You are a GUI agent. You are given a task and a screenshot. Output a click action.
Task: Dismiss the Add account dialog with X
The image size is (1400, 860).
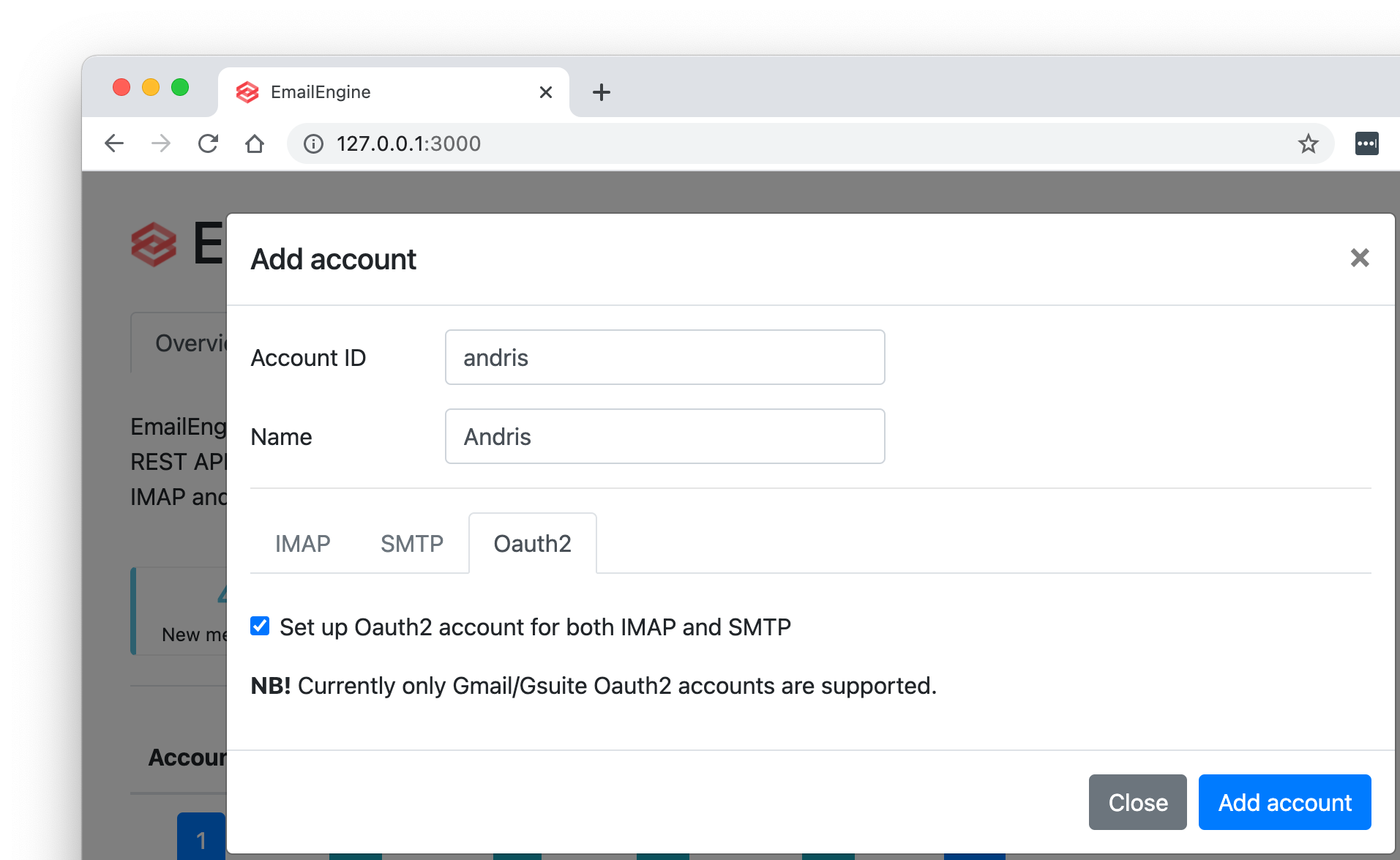[1360, 258]
